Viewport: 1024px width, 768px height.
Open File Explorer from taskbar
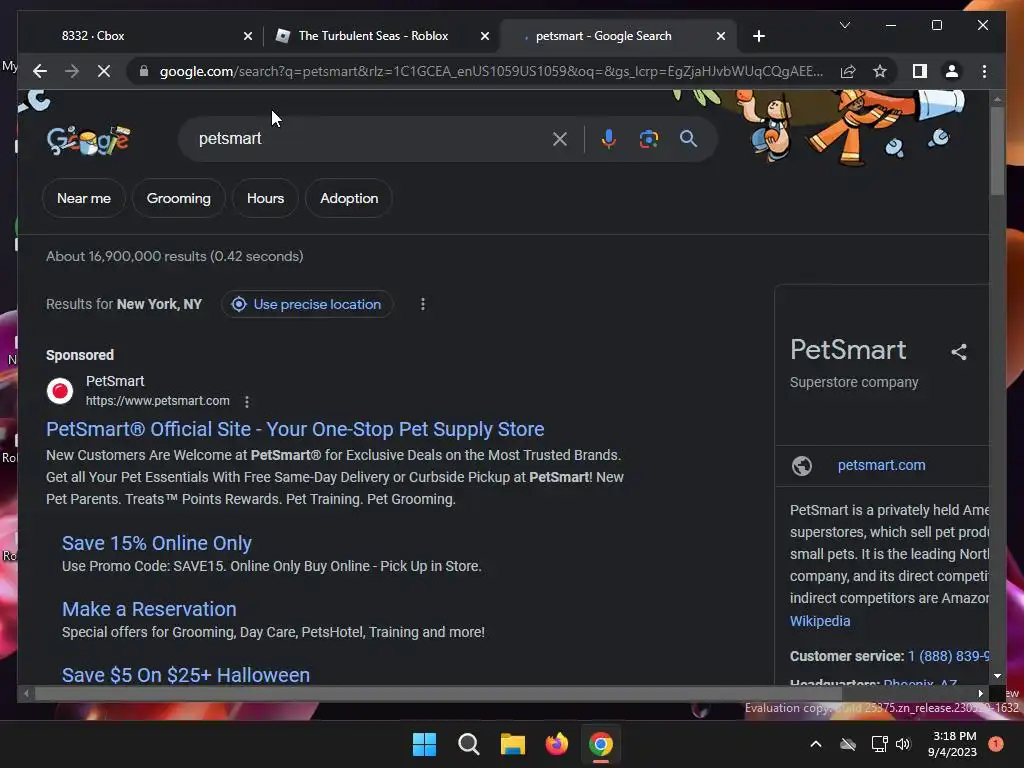513,744
